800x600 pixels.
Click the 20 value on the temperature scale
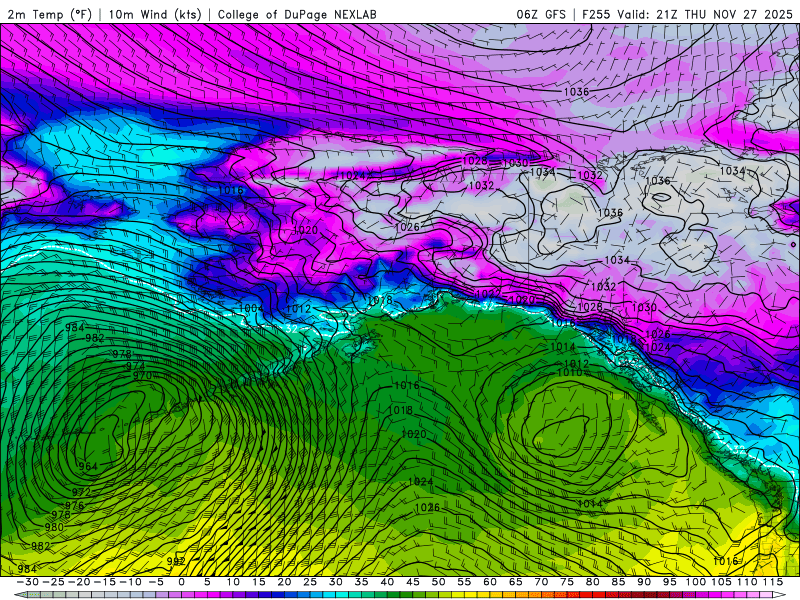click(284, 582)
